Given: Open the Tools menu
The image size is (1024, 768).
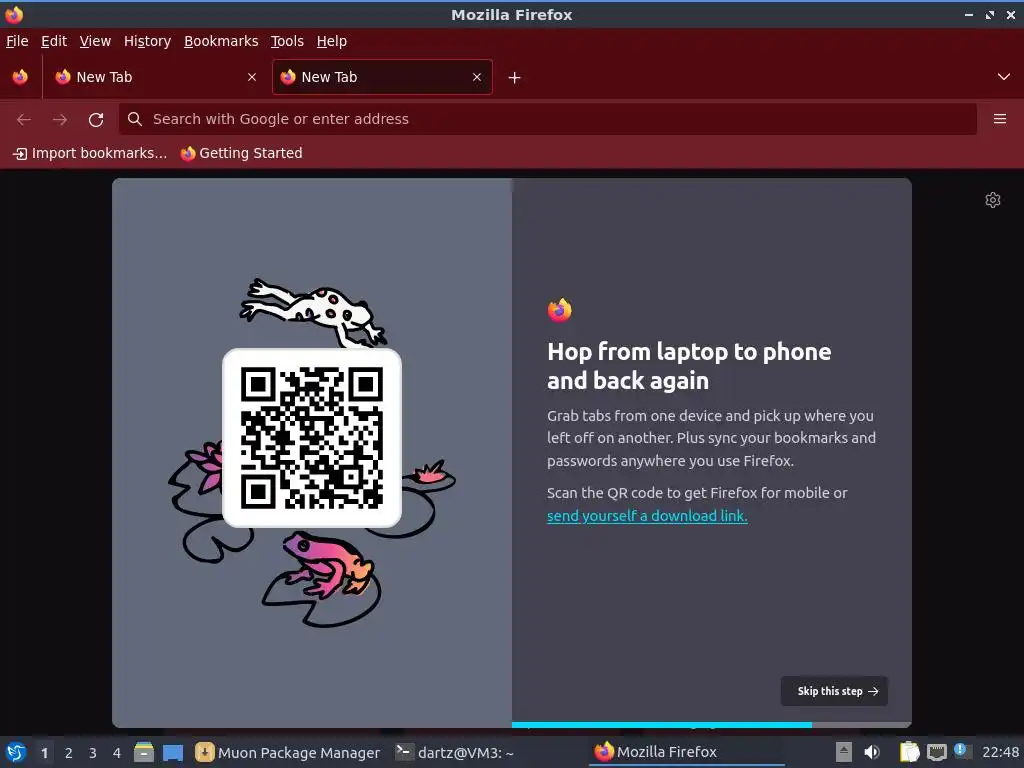Looking at the screenshot, I should click(287, 41).
